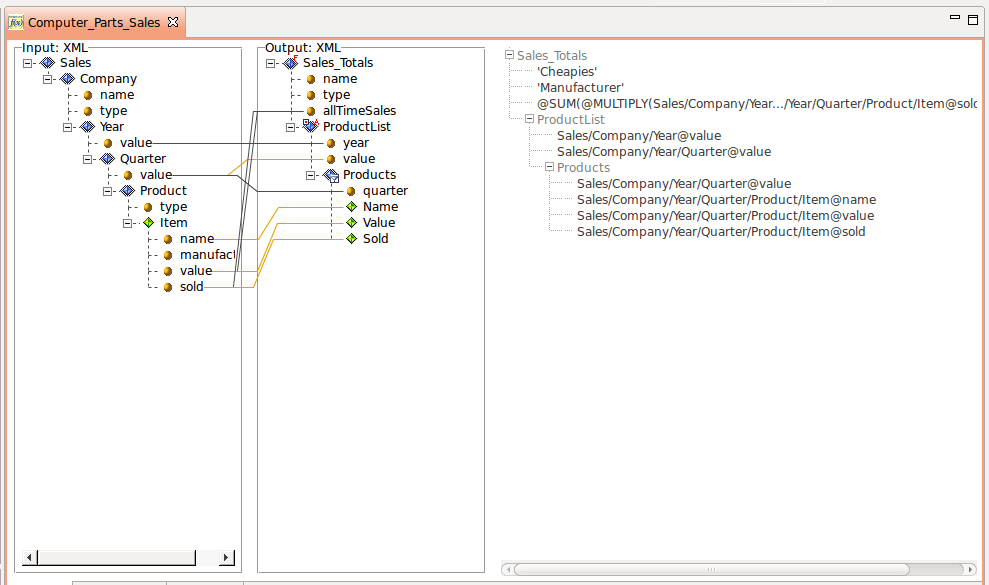
Task: Click the allTimeSales attribute icon
Action: [312, 110]
